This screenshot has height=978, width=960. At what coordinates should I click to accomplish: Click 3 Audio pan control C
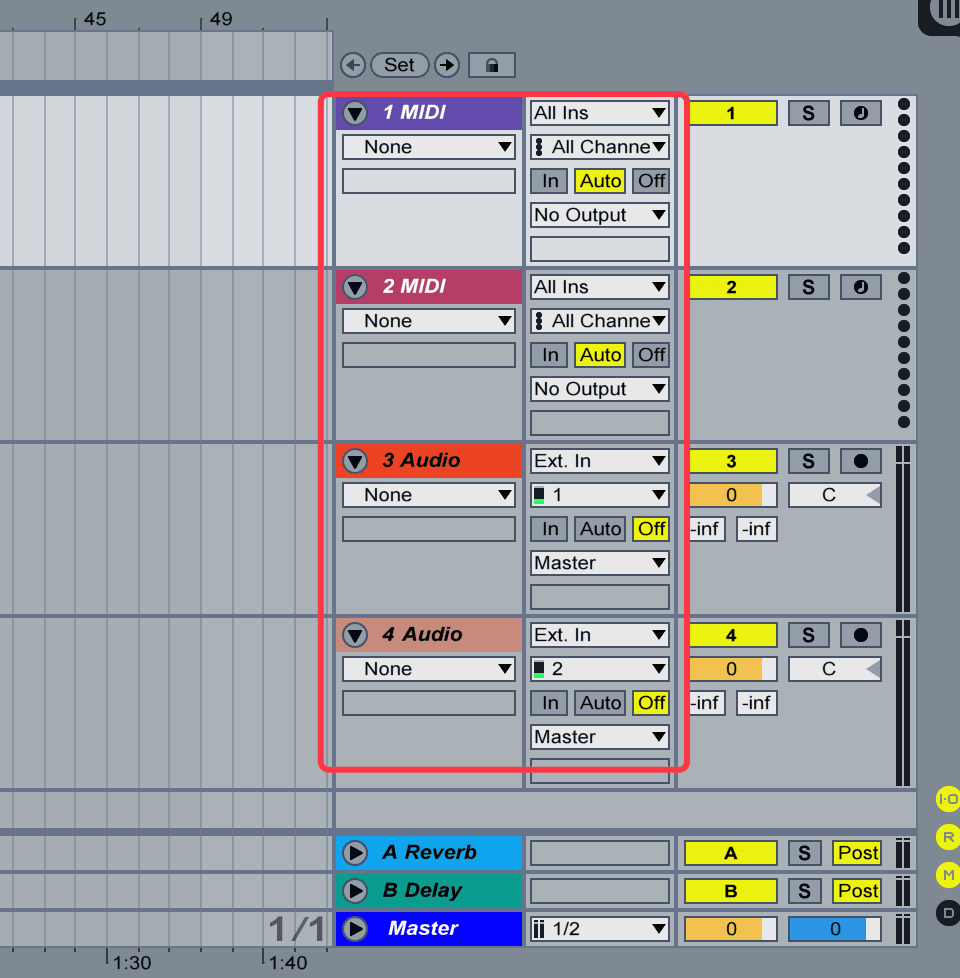coord(835,495)
